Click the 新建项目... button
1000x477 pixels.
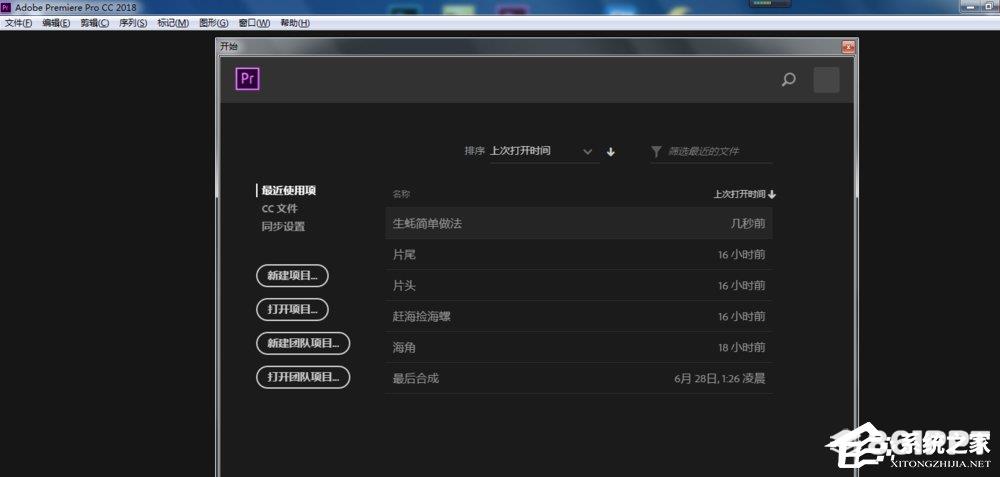(292, 275)
